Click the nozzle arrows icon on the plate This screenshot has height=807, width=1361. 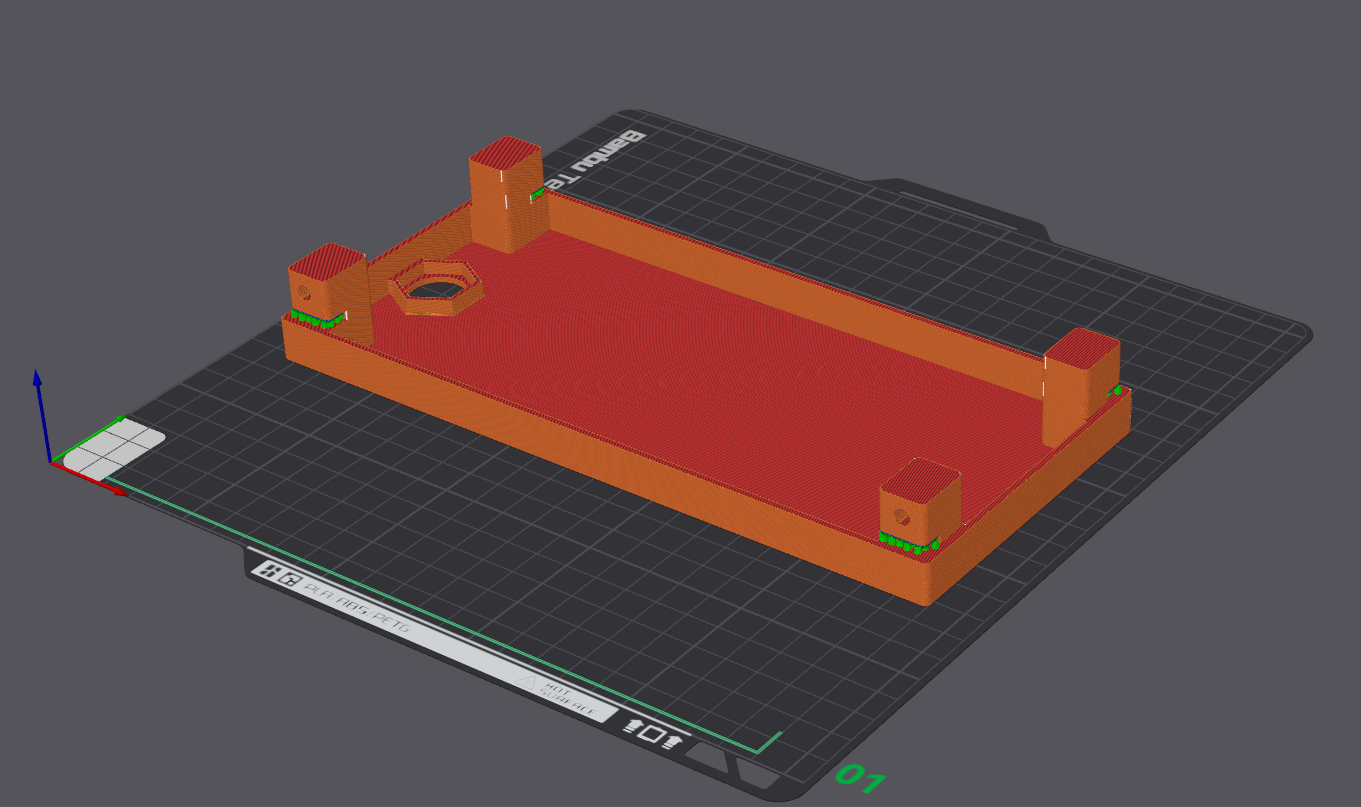(652, 733)
